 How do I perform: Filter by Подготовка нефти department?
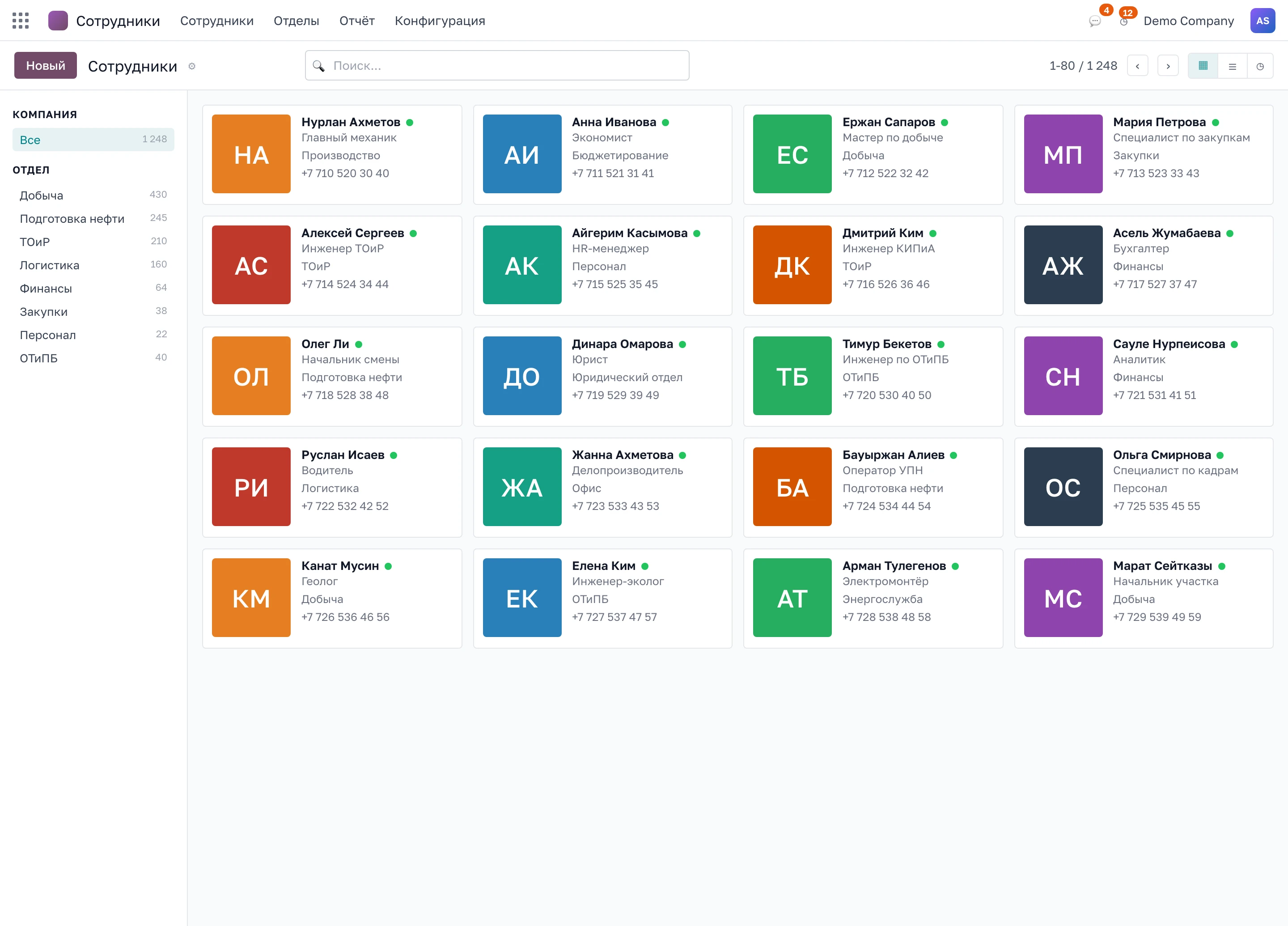coord(93,218)
